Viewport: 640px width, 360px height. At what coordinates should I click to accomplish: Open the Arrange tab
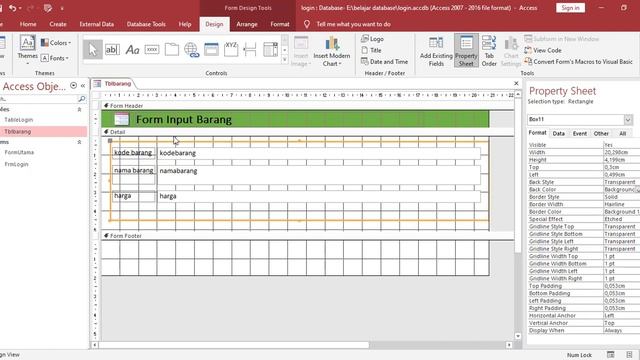pyautogui.click(x=247, y=24)
